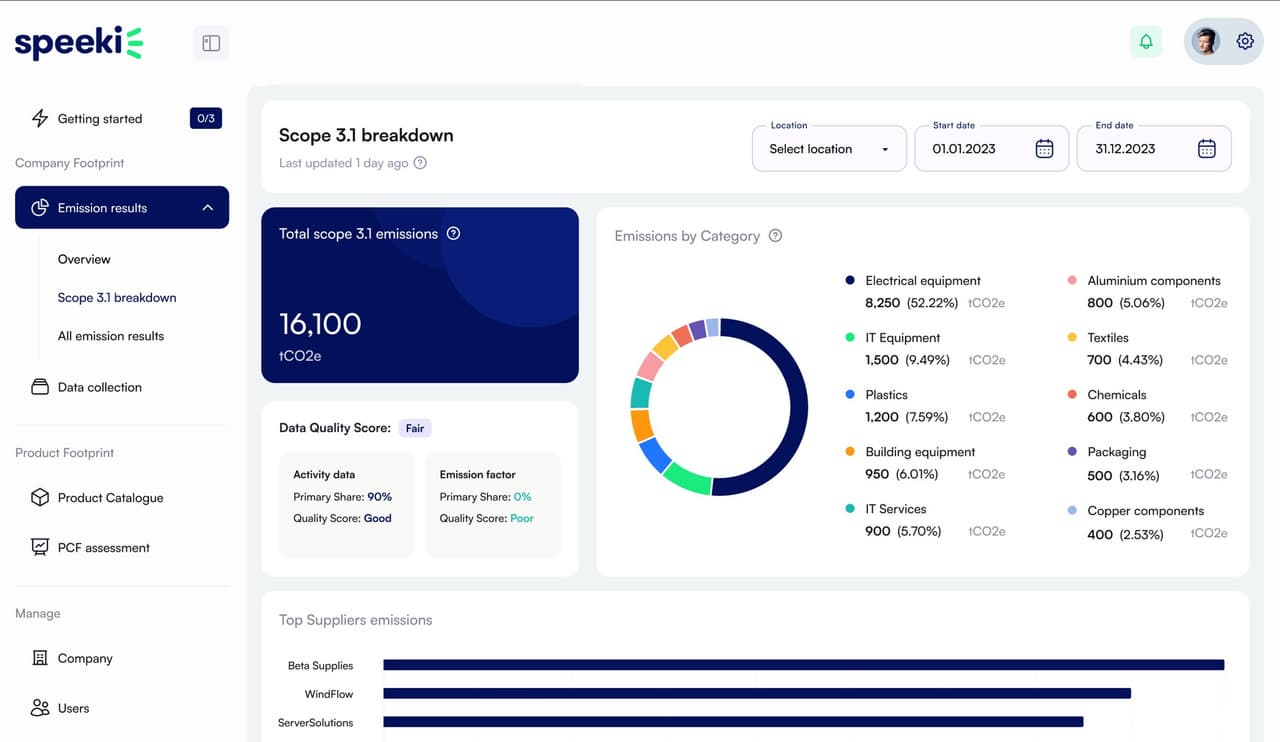Collapse the Emission results menu
The height and width of the screenshot is (742, 1280).
pos(207,208)
